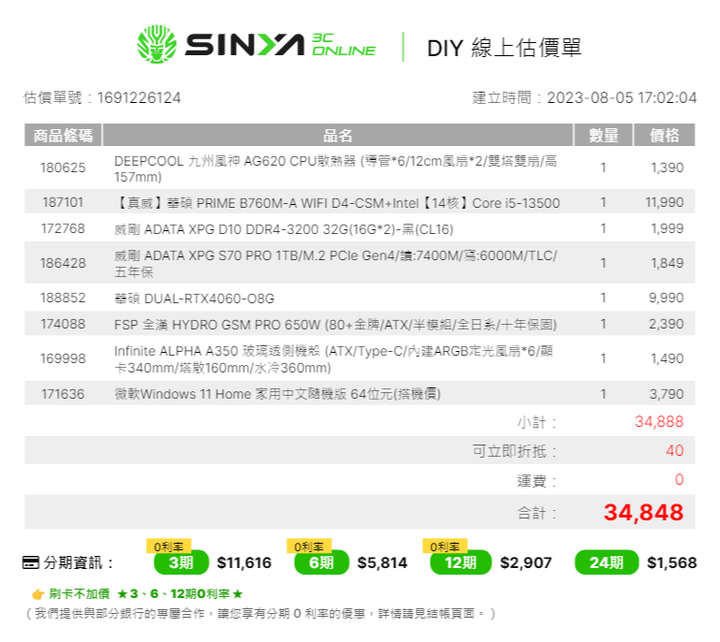Click the ADATA XPG S70 PRO 1TB item

[x=336, y=264]
